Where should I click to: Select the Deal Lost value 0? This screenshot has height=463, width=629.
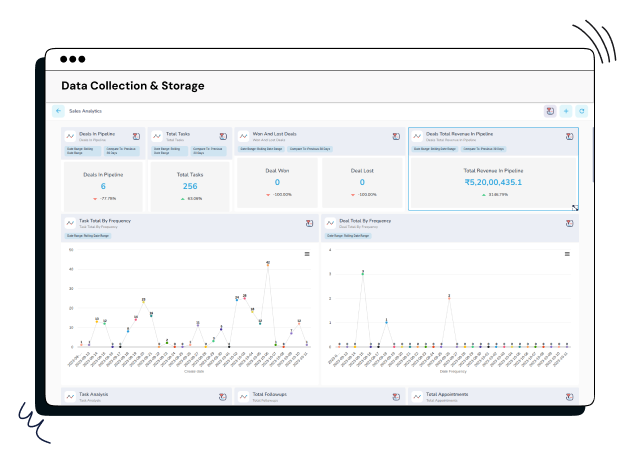[x=362, y=182]
